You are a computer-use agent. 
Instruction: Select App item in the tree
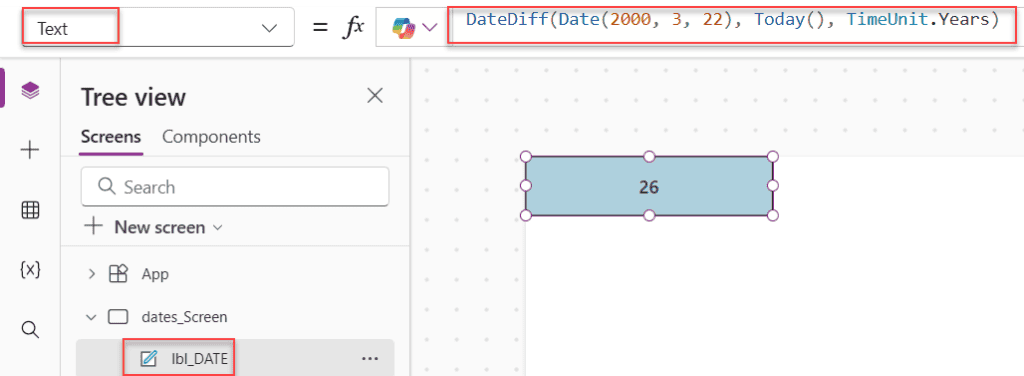pos(155,274)
